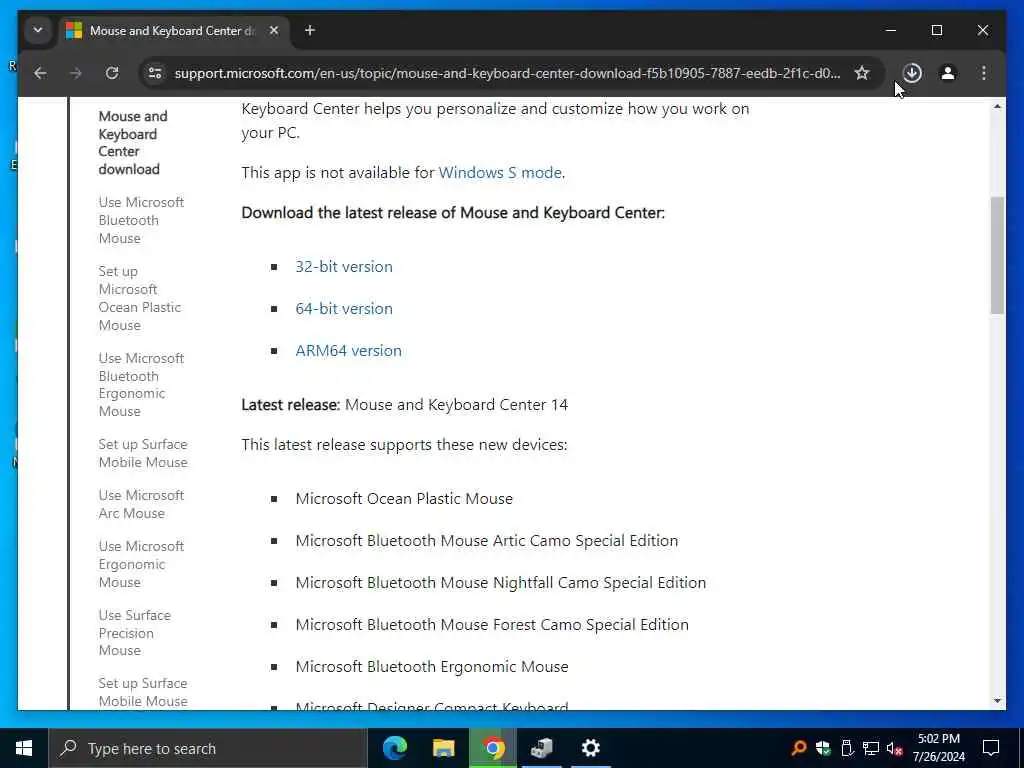Image resolution: width=1024 pixels, height=768 pixels.
Task: Click the network tray icon
Action: pyautogui.click(x=870, y=748)
